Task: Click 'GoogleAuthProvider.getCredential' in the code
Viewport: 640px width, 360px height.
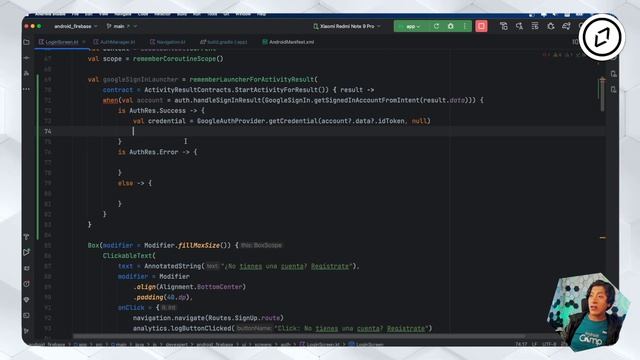Action: click(257, 121)
